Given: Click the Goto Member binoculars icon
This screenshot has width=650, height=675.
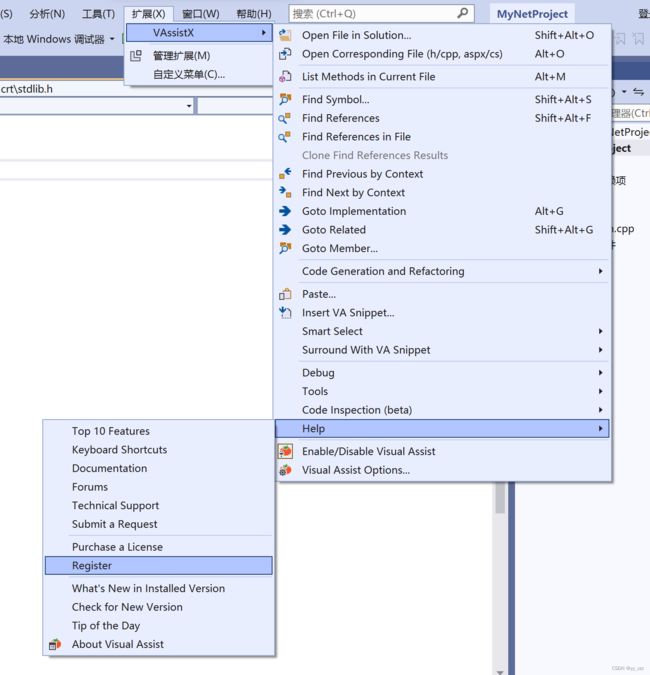Looking at the screenshot, I should coord(285,248).
